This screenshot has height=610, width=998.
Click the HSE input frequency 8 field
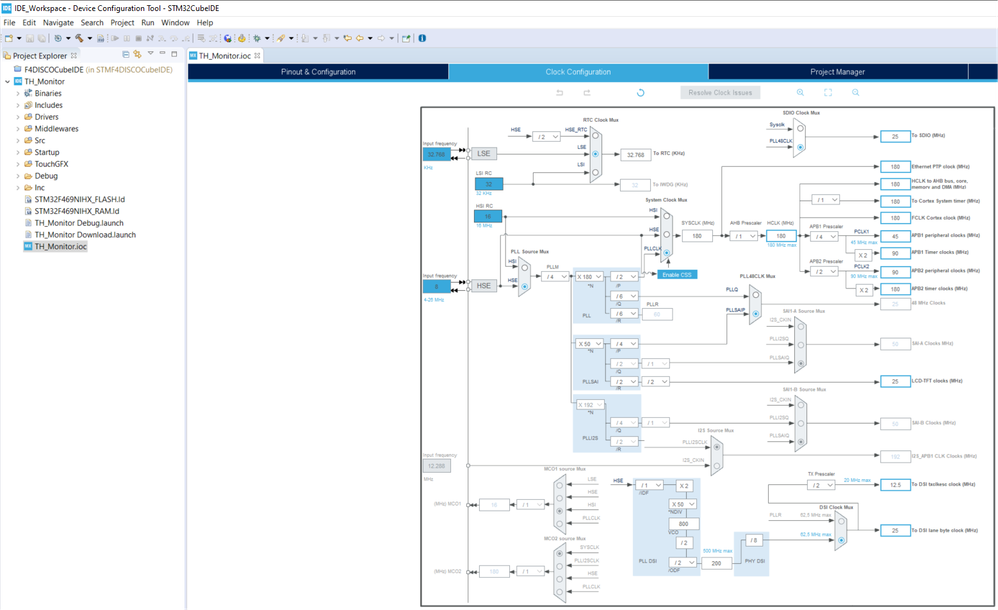[437, 287]
